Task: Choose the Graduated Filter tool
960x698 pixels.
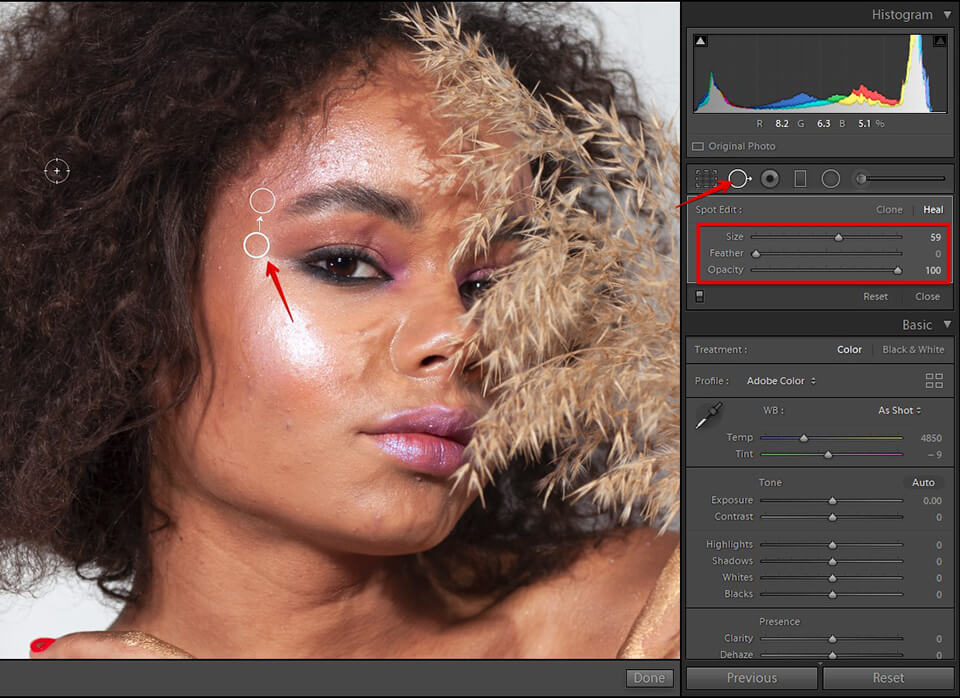Action: point(800,179)
